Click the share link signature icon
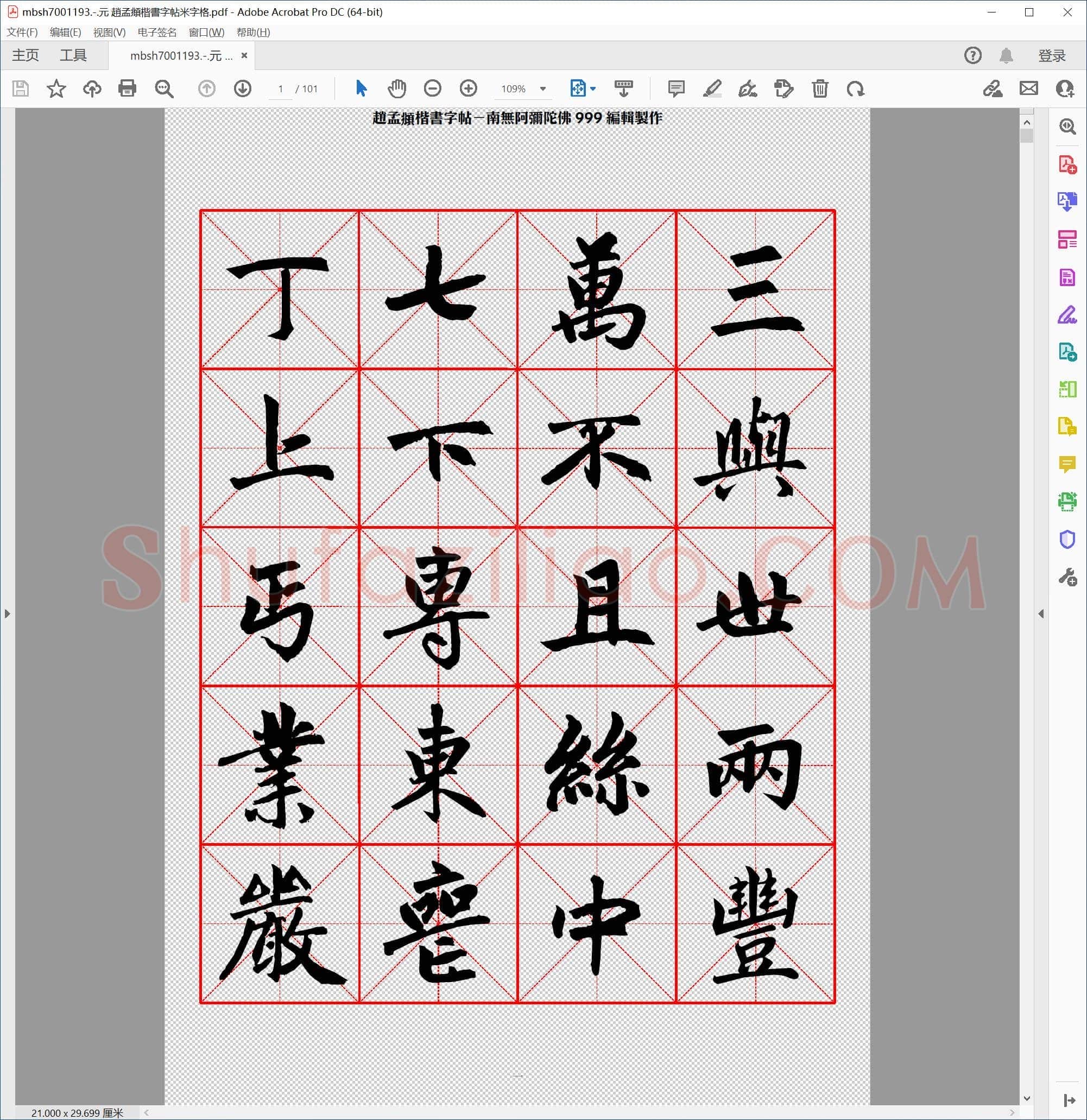 (993, 88)
